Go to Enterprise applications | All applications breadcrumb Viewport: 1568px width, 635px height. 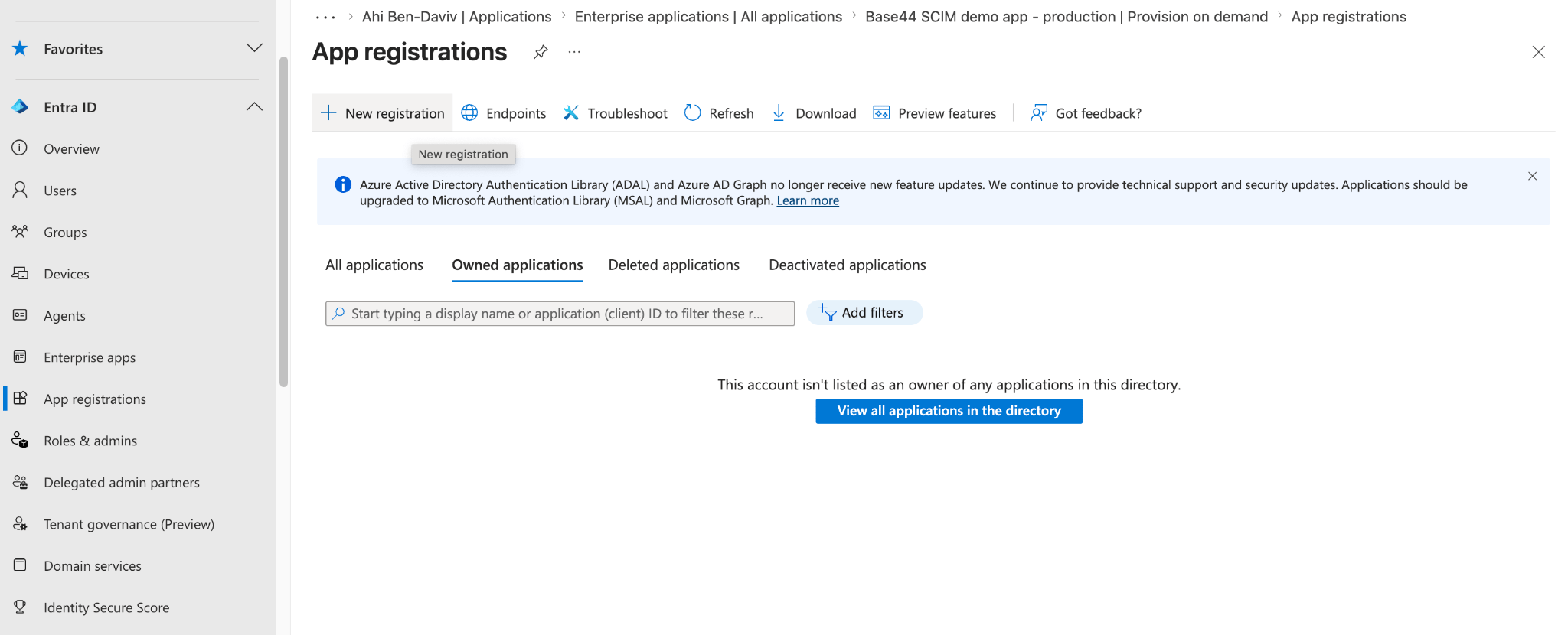click(708, 17)
